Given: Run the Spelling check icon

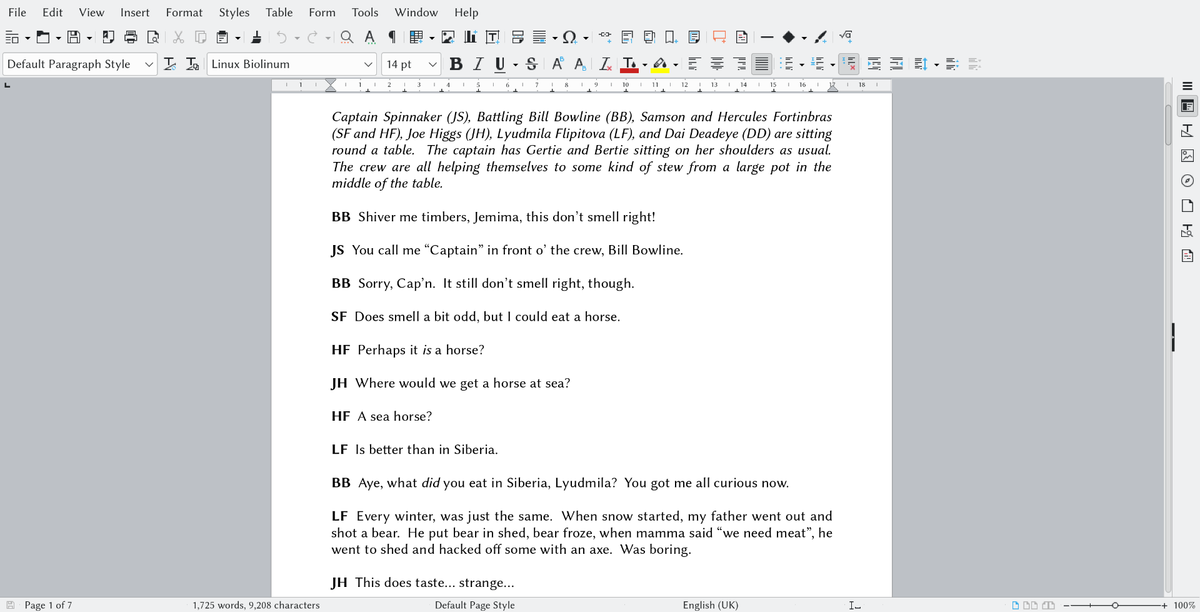Looking at the screenshot, I should (x=369, y=37).
